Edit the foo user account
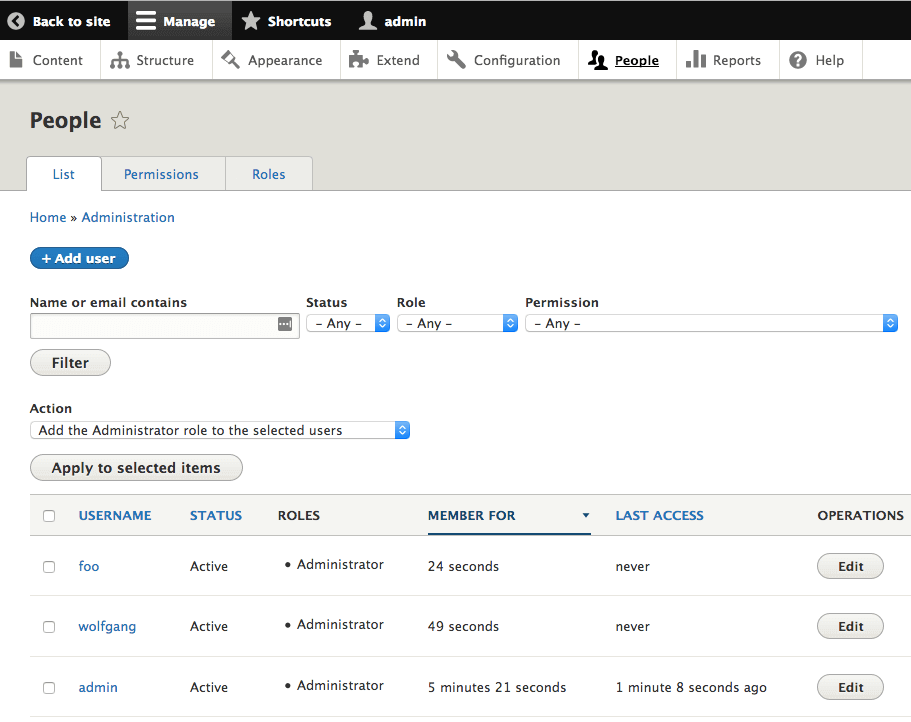Viewport: 911px width, 722px height. [850, 566]
